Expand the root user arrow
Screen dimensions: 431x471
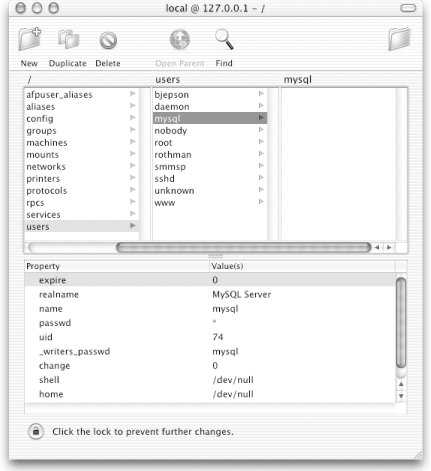(x=261, y=142)
